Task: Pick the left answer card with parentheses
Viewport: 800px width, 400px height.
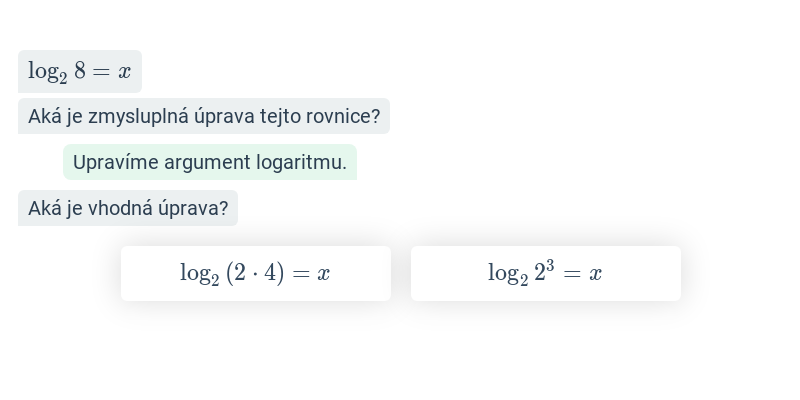Action: [x=256, y=273]
